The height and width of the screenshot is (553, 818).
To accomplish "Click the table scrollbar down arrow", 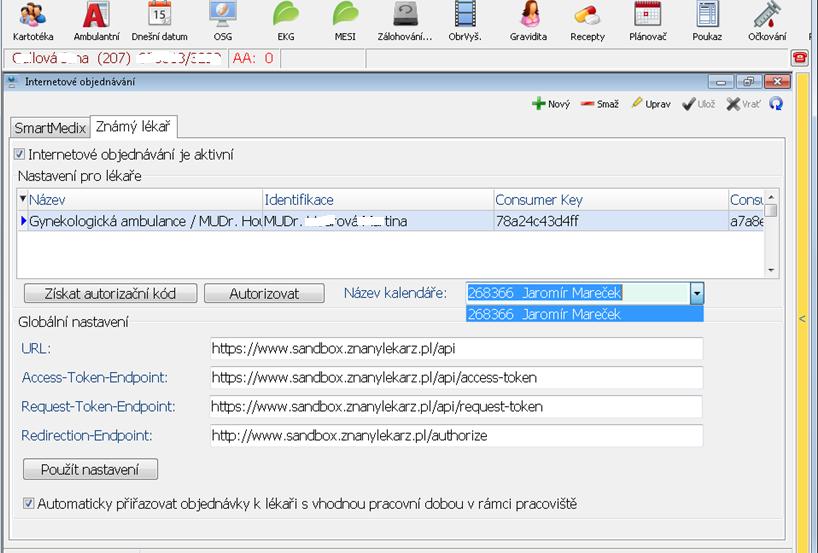I will point(771,270).
